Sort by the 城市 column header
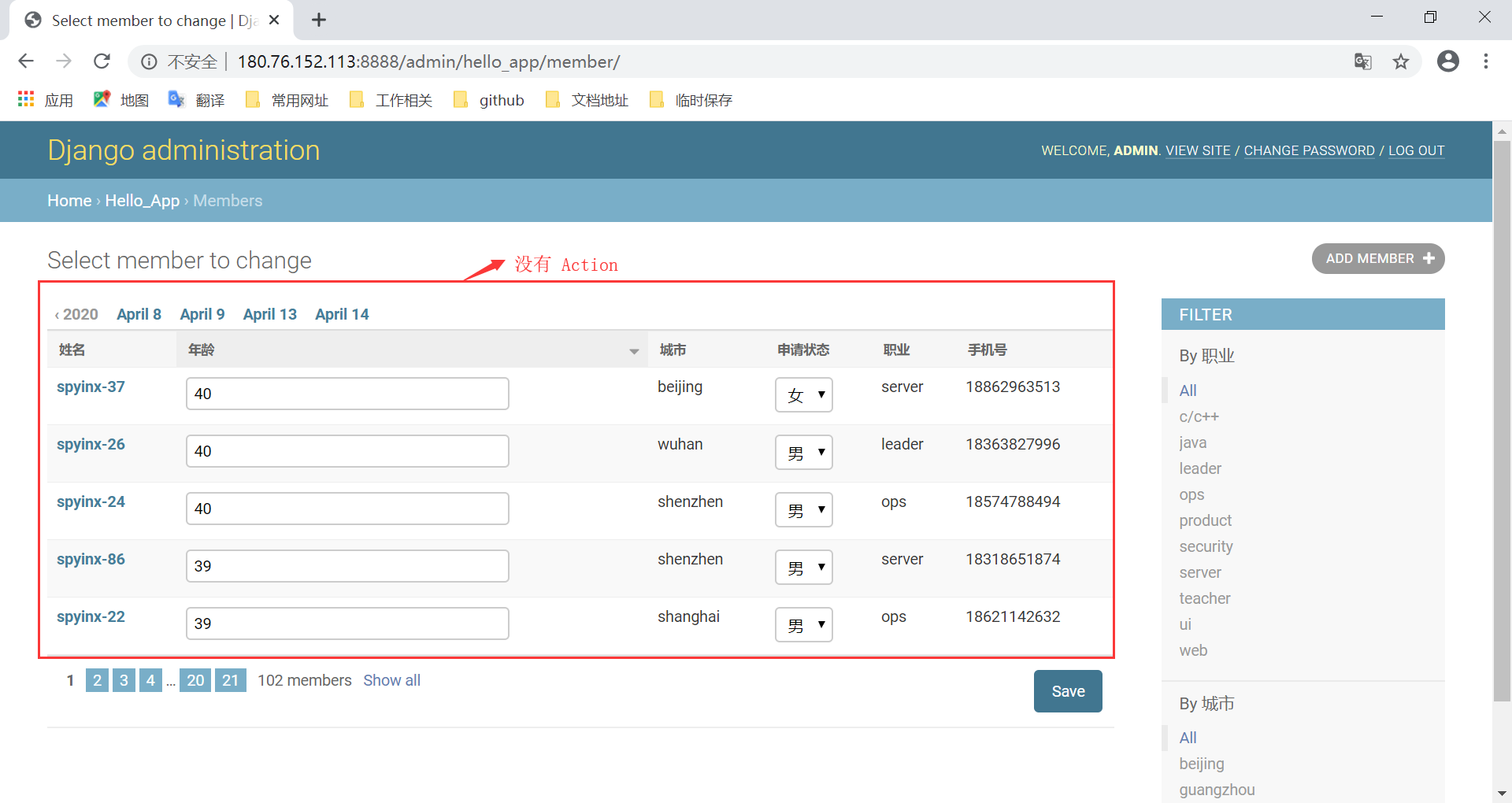The height and width of the screenshot is (803, 1512). click(x=673, y=350)
